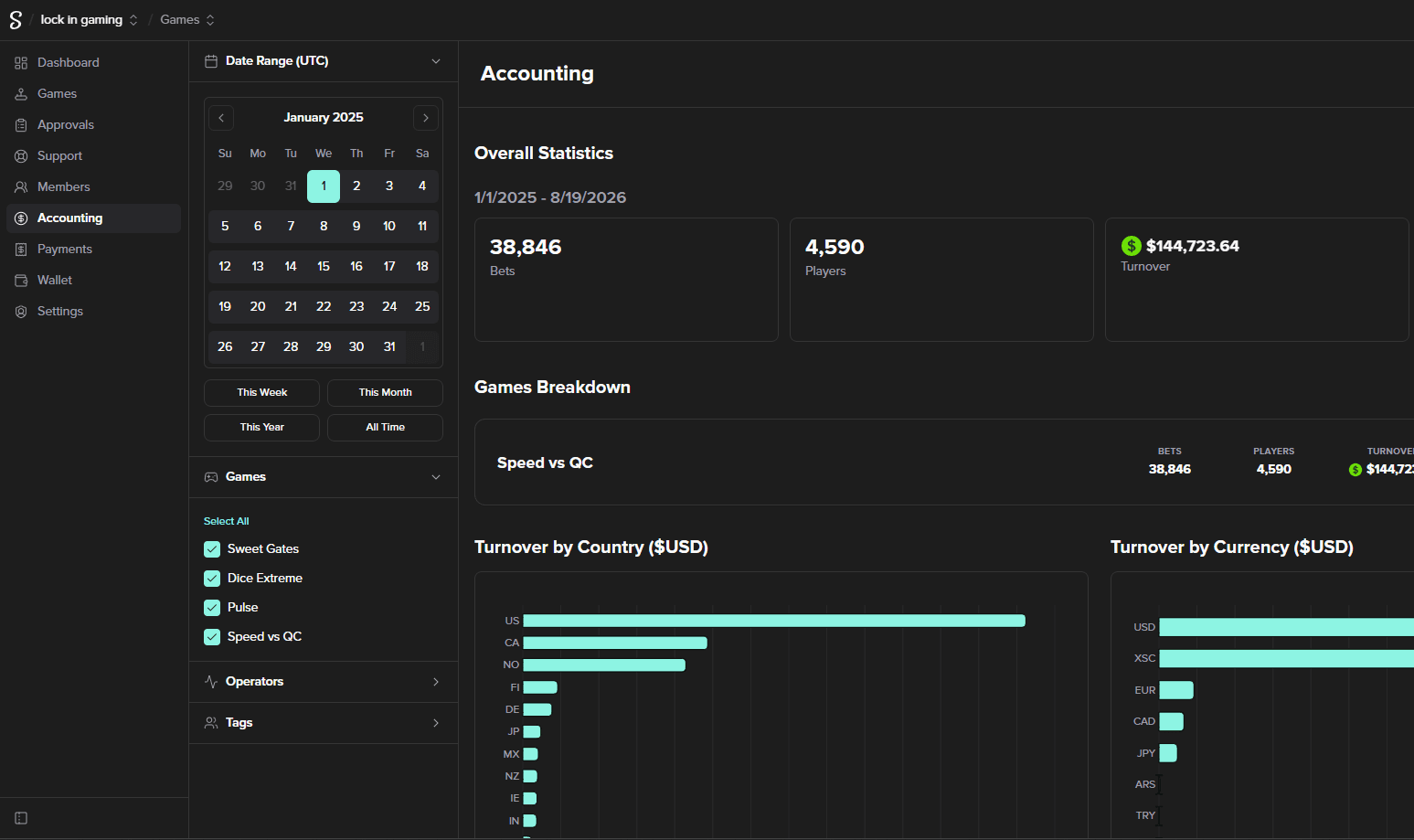Viewport: 1414px width, 840px height.
Task: Click the Members people icon
Action: (x=21, y=187)
